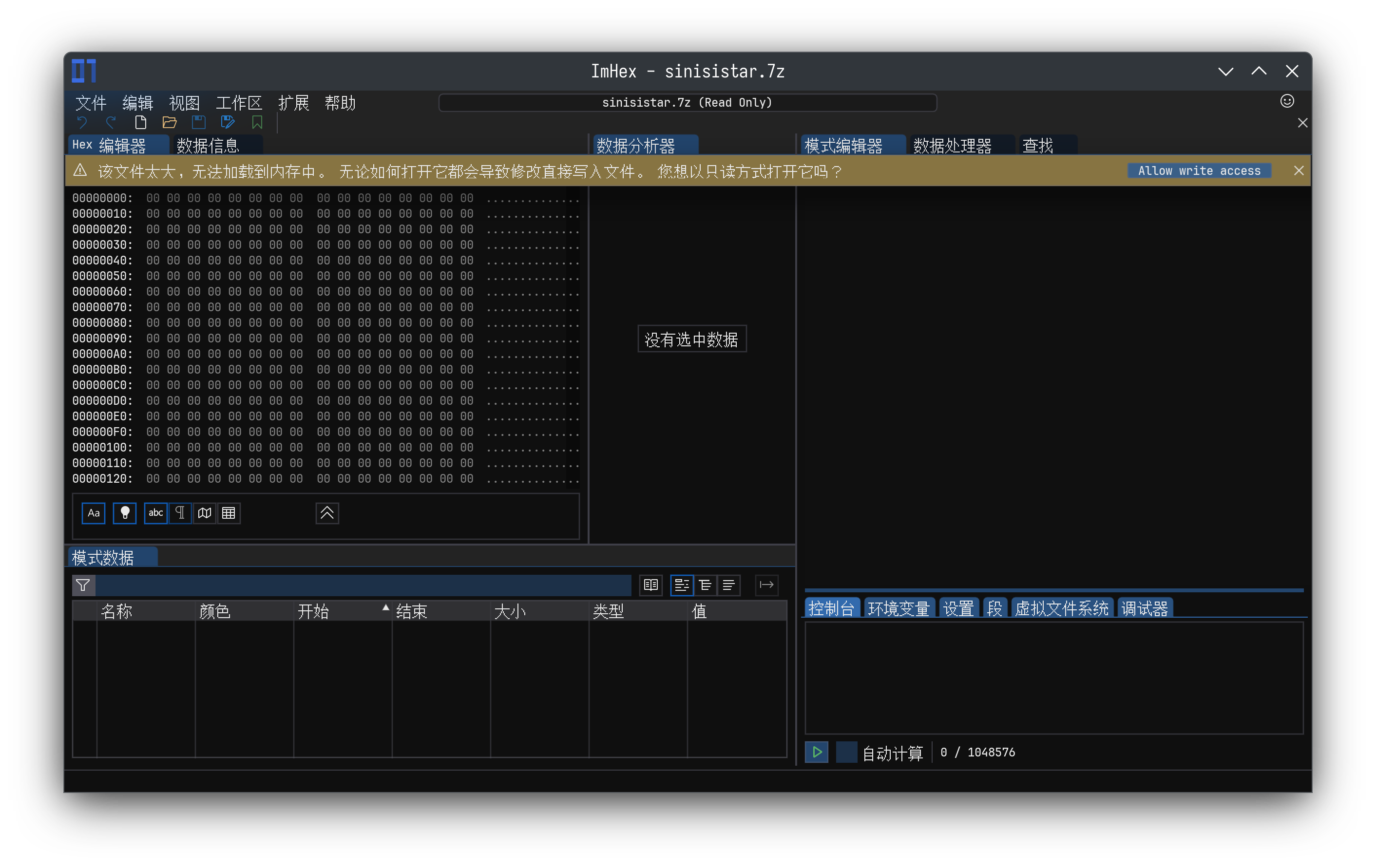
Task: Toggle the minimap button in hex editor footer
Action: click(205, 513)
